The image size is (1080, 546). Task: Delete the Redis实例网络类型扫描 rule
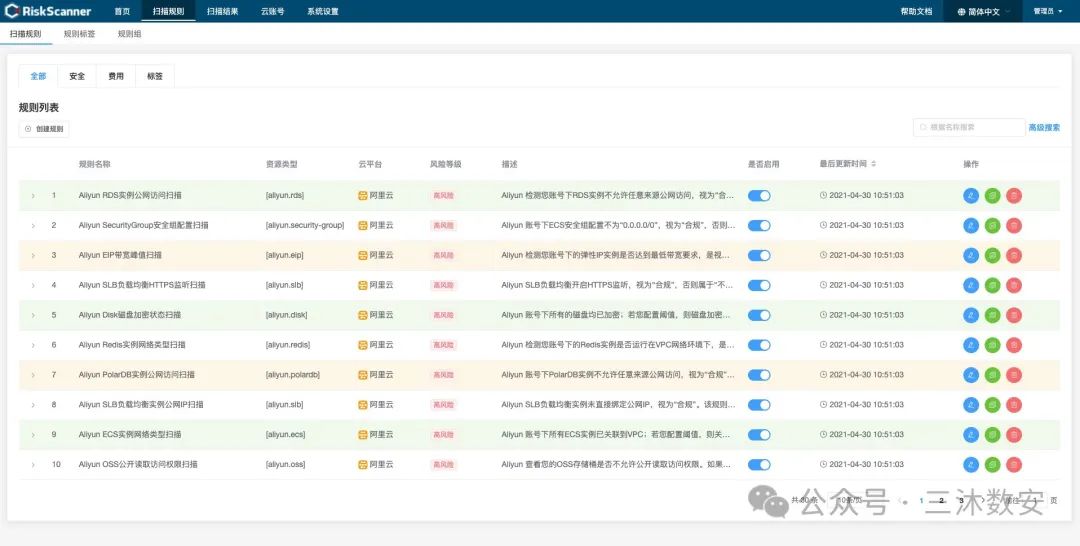1014,345
